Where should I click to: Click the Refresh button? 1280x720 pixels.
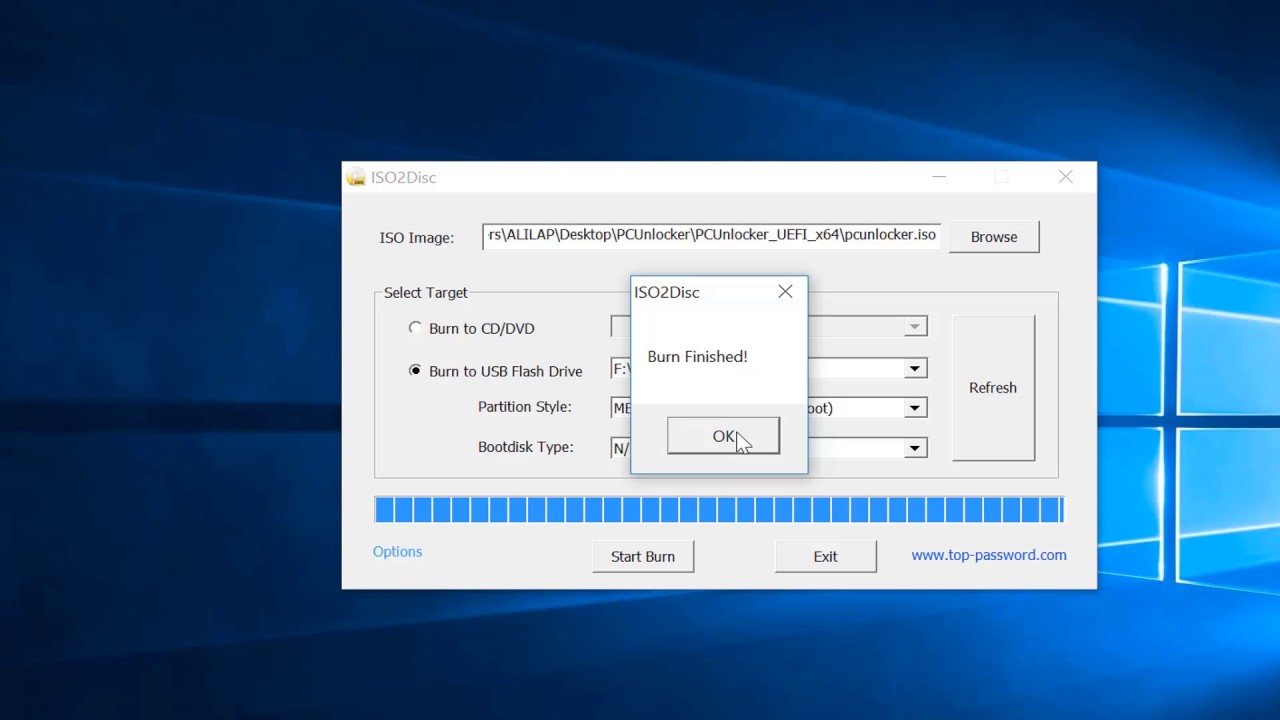[x=993, y=388]
